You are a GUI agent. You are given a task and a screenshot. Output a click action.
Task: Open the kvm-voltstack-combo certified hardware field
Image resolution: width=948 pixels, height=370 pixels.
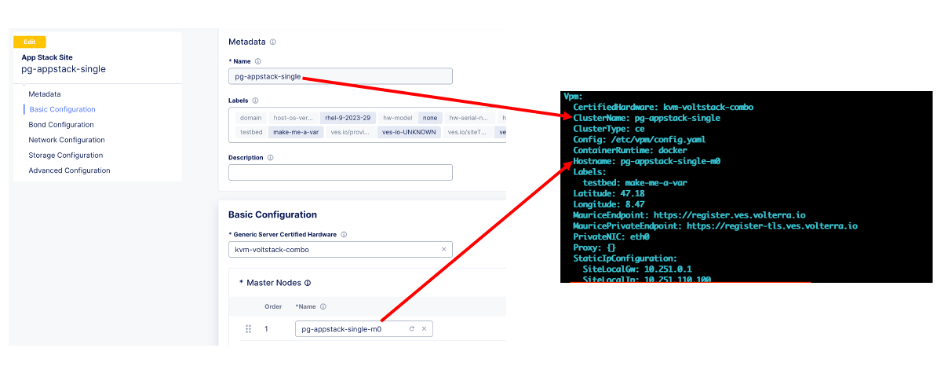click(340, 249)
